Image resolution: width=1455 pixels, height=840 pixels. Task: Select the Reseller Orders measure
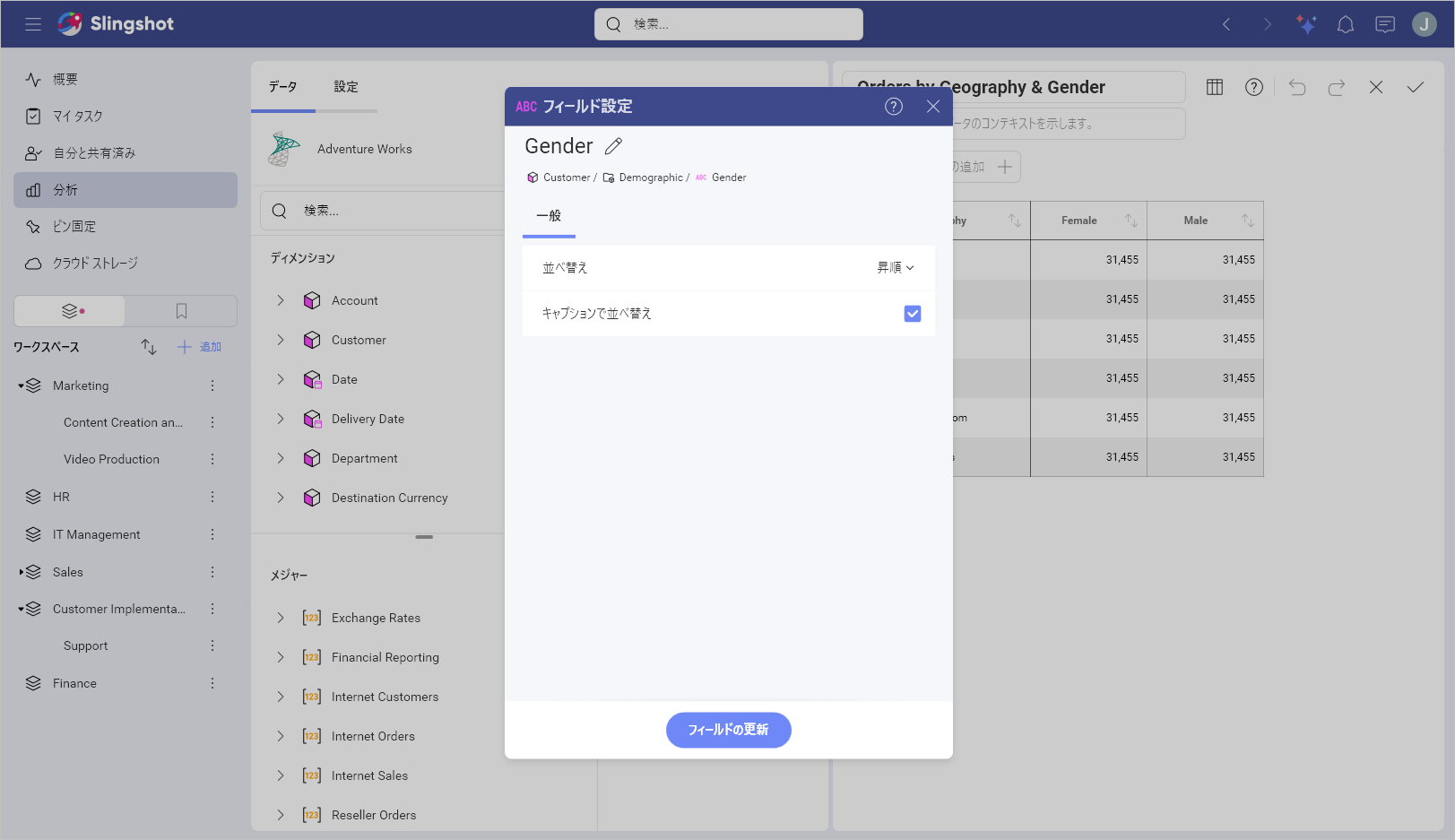click(x=374, y=815)
